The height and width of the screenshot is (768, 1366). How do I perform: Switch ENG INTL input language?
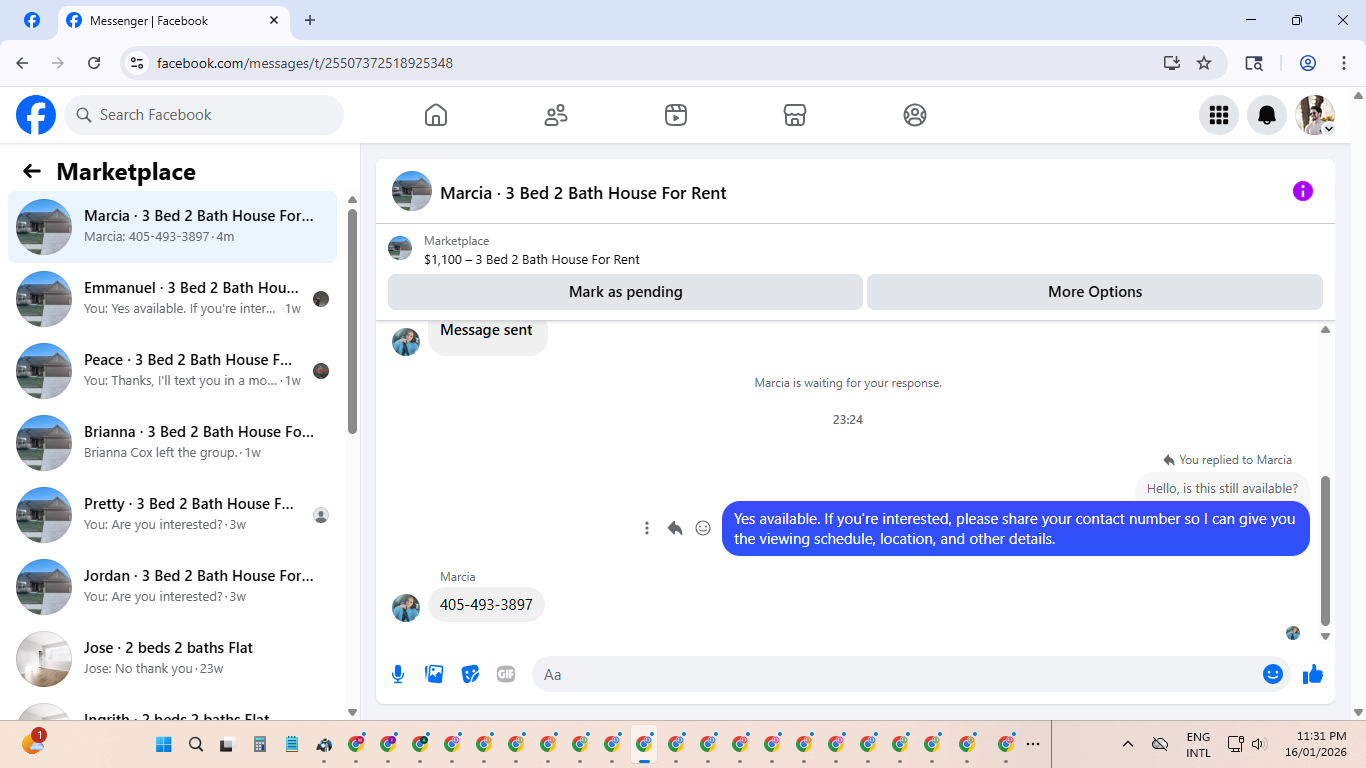[1198, 744]
